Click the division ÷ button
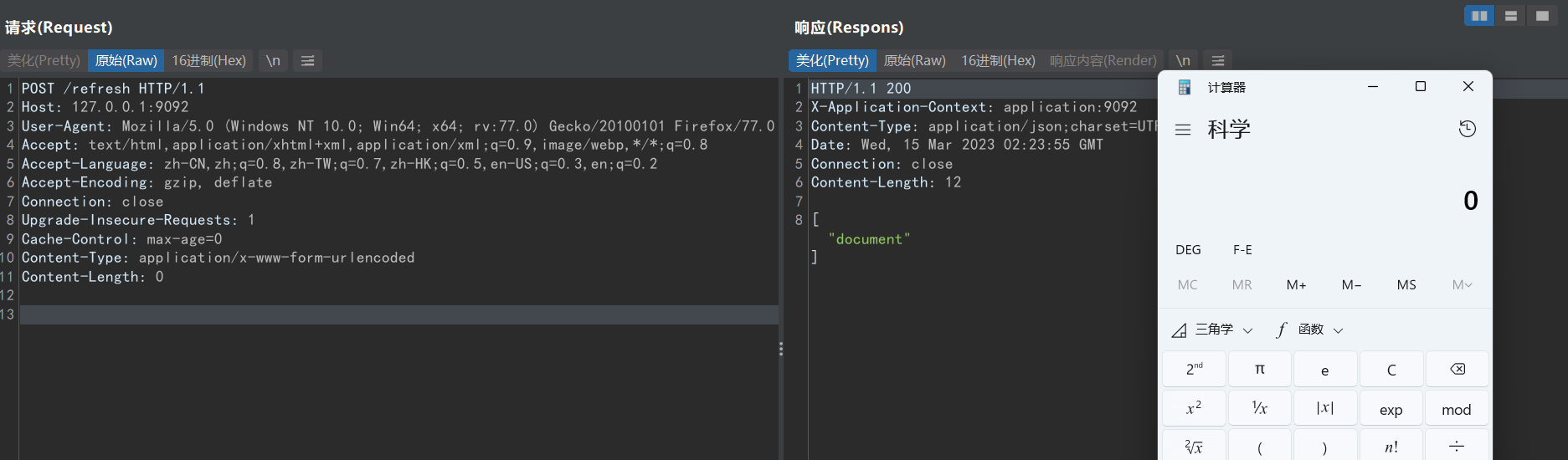Screen dimensions: 1568x460 click(x=1457, y=446)
